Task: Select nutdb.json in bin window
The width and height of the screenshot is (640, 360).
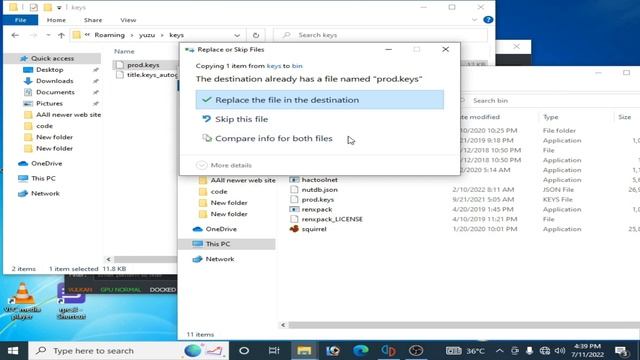Action: click(320, 189)
